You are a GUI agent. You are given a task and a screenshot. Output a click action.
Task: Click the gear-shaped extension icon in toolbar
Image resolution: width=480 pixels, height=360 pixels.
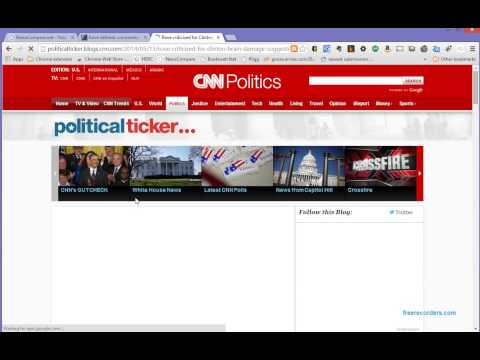coord(363,49)
